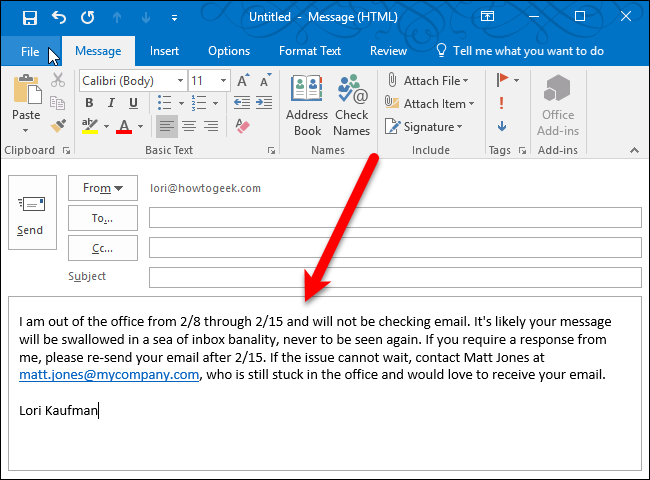Customize Quick Access Toolbar dropdown
Screen dimensions: 650x480
(x=175, y=18)
